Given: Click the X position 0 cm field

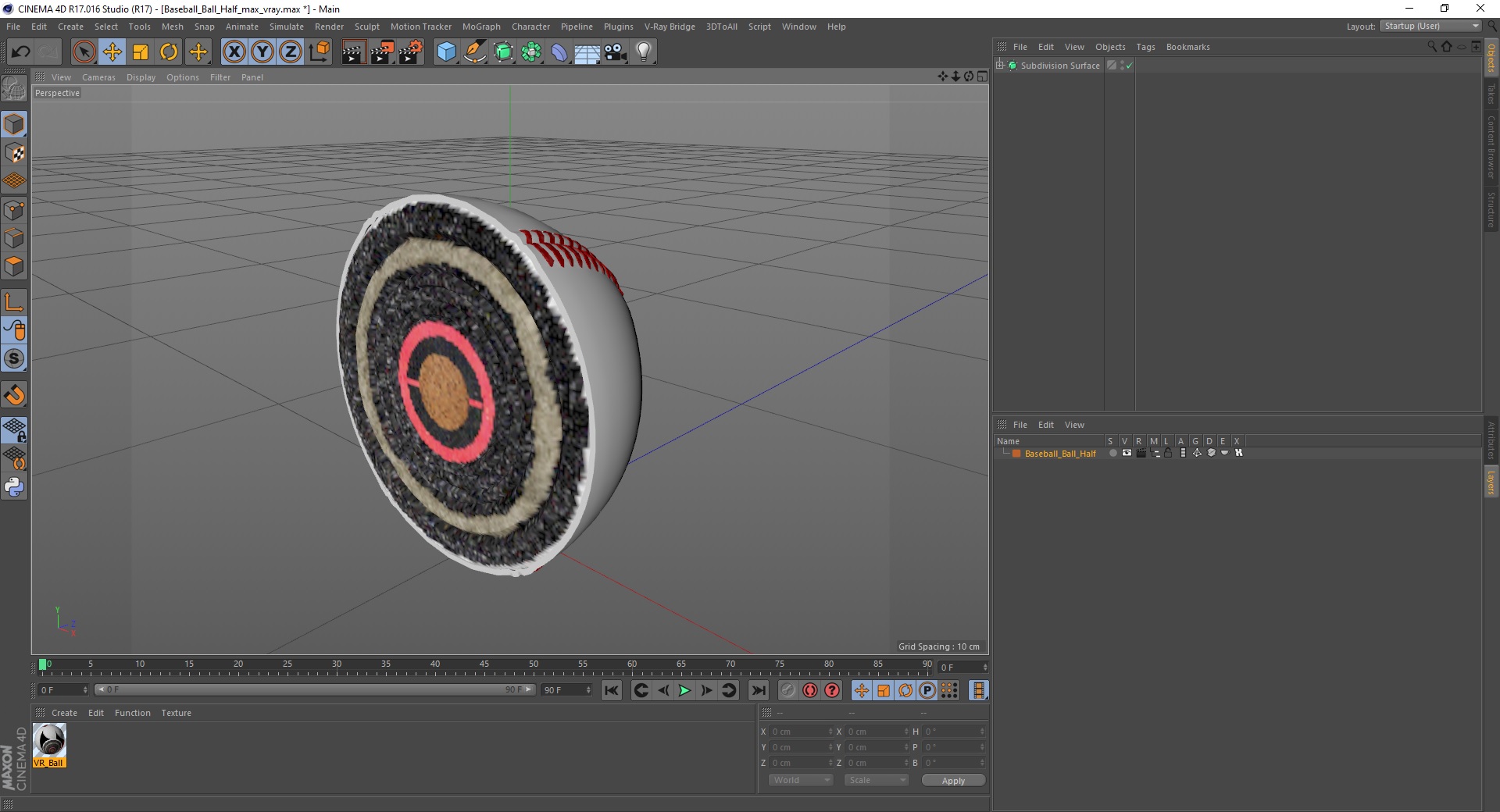Looking at the screenshot, I should point(801,732).
